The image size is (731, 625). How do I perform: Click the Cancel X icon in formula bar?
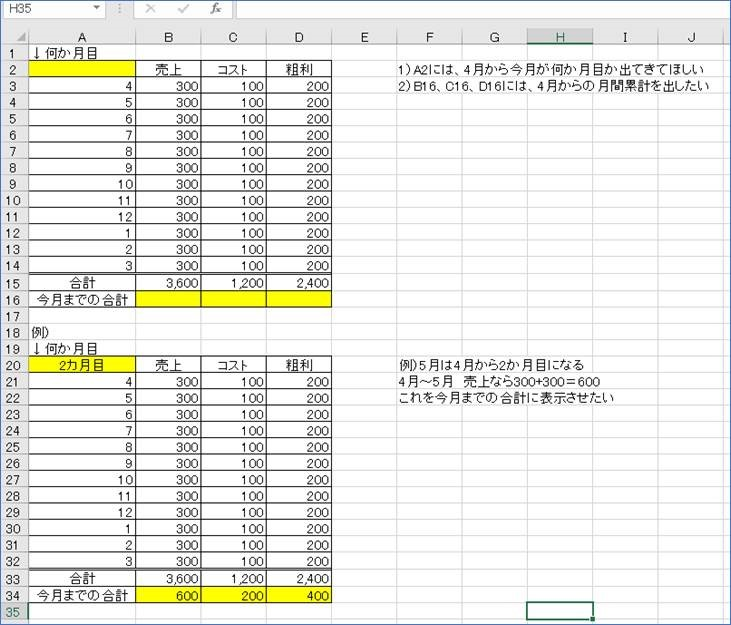[151, 9]
